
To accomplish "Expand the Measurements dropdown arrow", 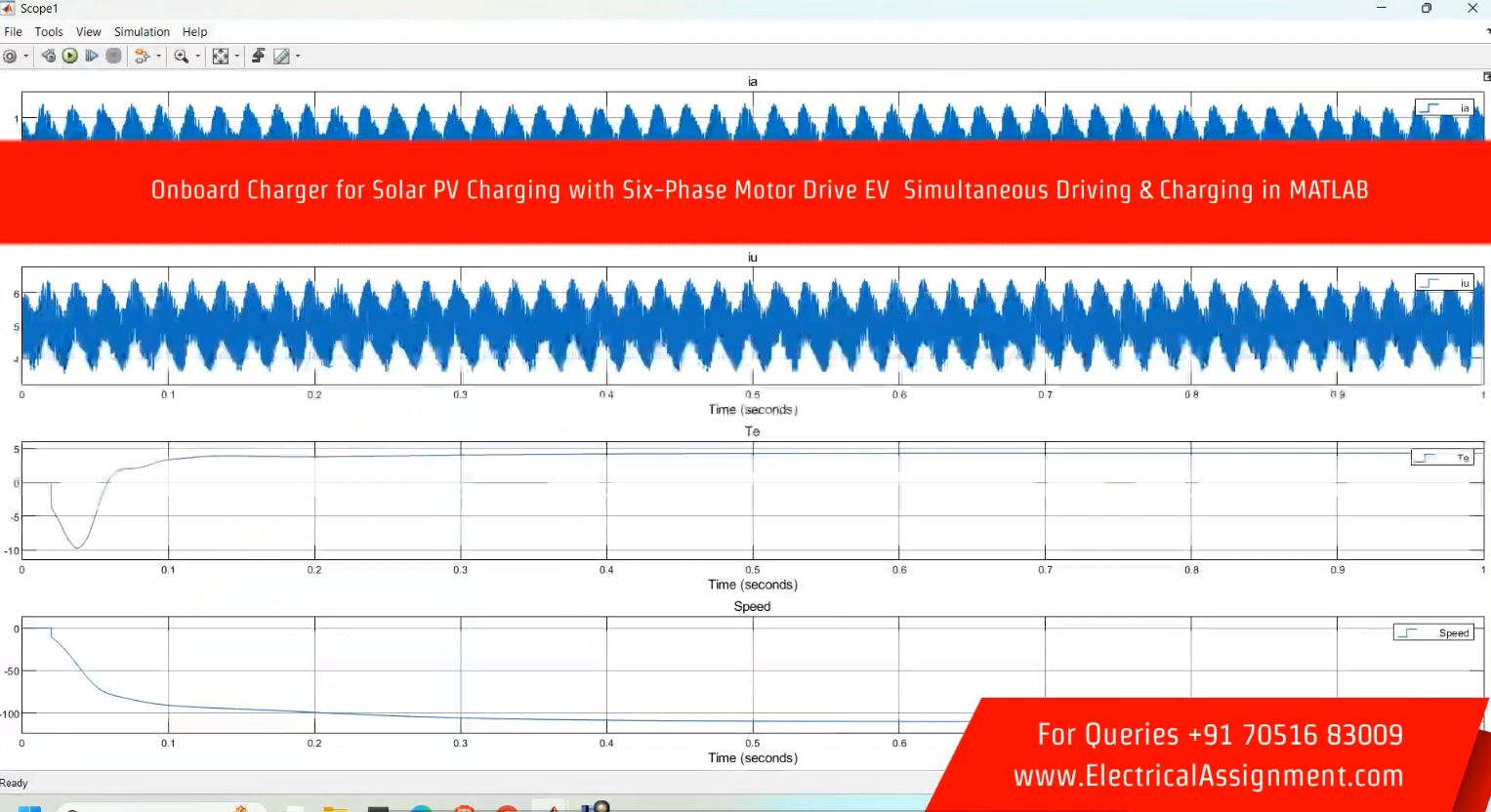I will point(298,57).
